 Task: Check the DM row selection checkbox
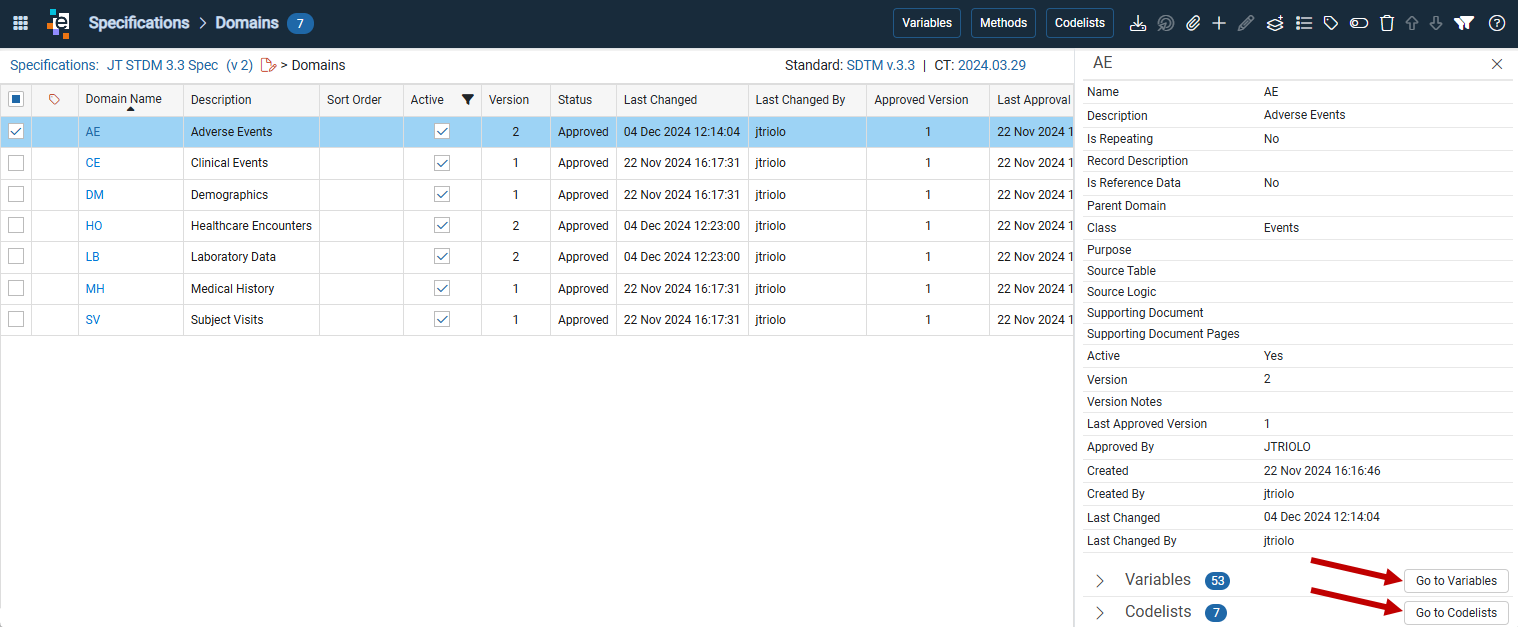(16, 194)
